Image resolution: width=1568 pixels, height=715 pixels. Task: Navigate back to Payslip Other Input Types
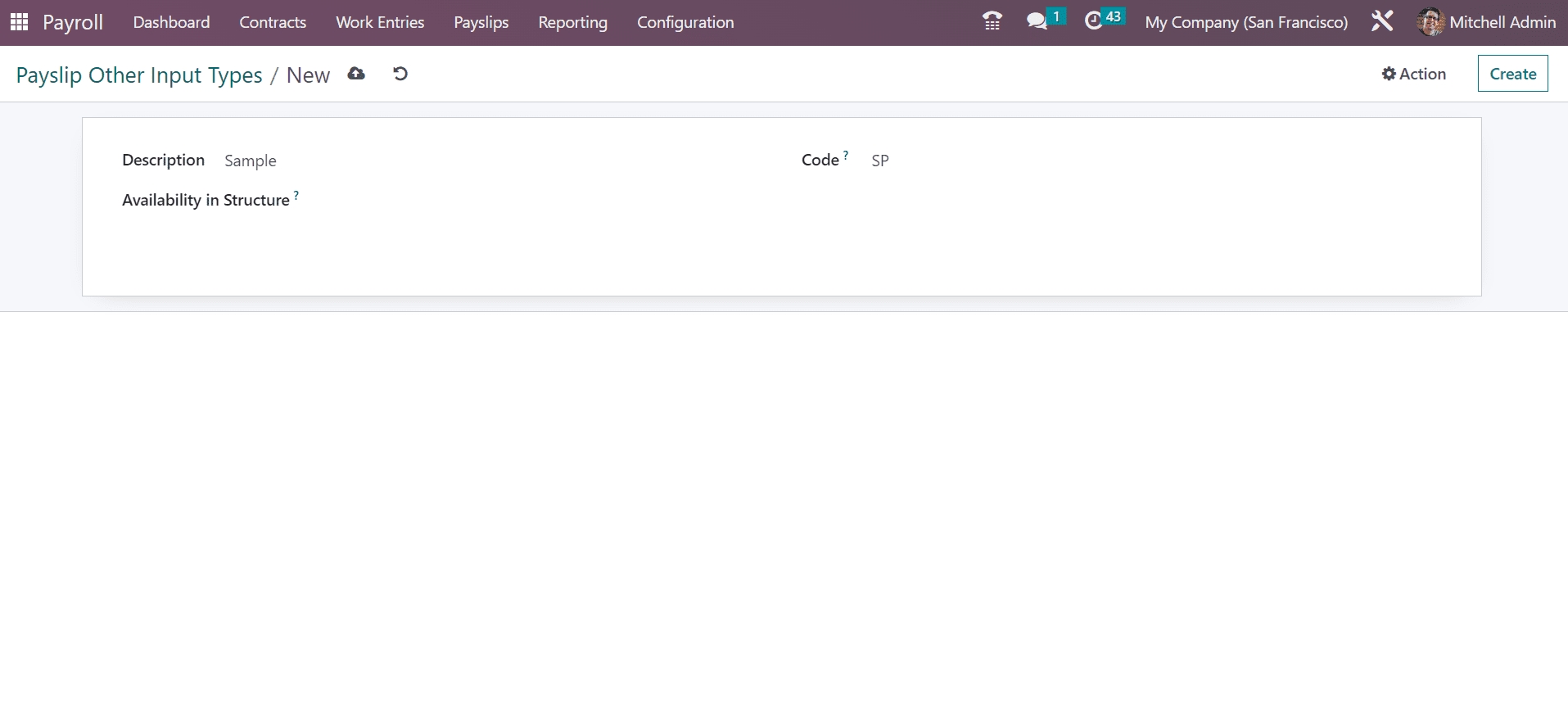tap(139, 75)
